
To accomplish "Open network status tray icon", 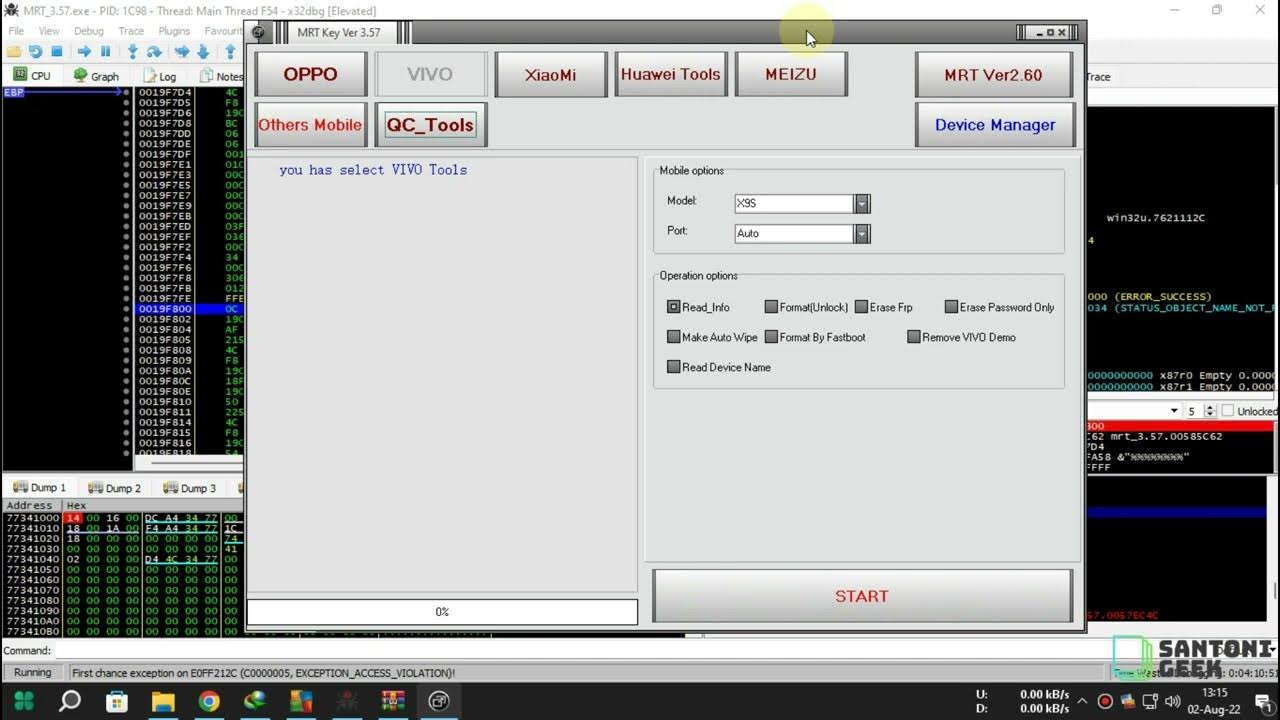I will tap(1150, 701).
